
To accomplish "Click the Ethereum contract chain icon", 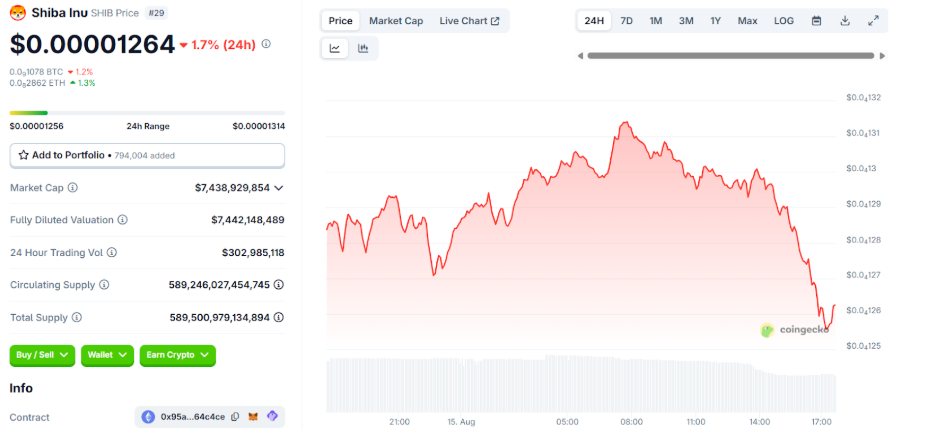I will tap(149, 417).
